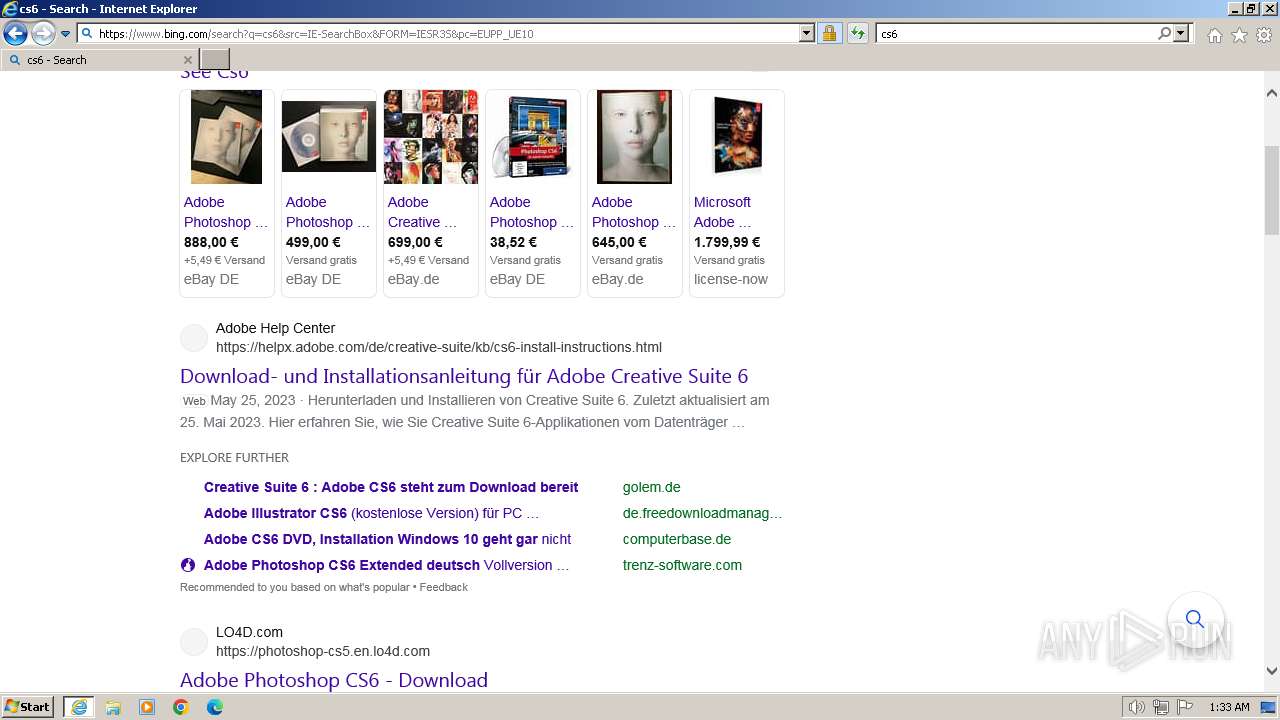This screenshot has height=720, width=1280.
Task: Open the Favorites star icon
Action: click(1239, 35)
